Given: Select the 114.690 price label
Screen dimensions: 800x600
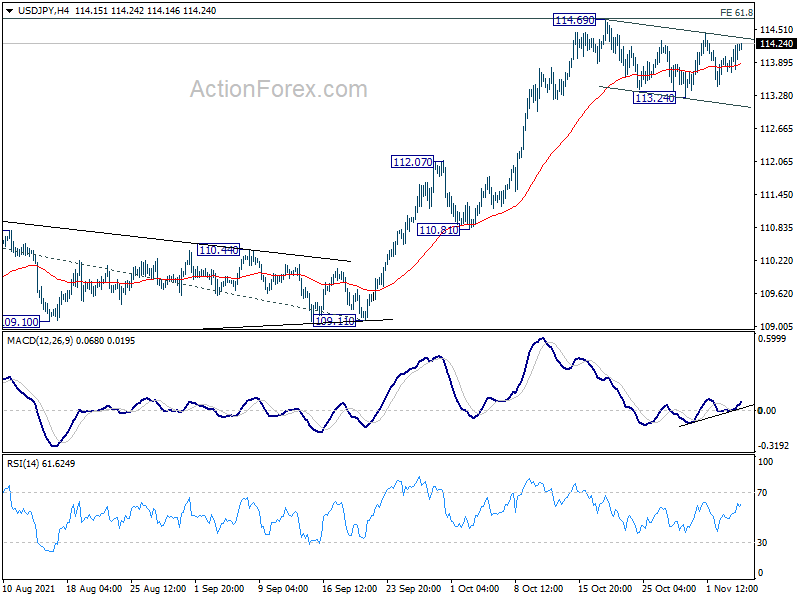Looking at the screenshot, I should (574, 20).
